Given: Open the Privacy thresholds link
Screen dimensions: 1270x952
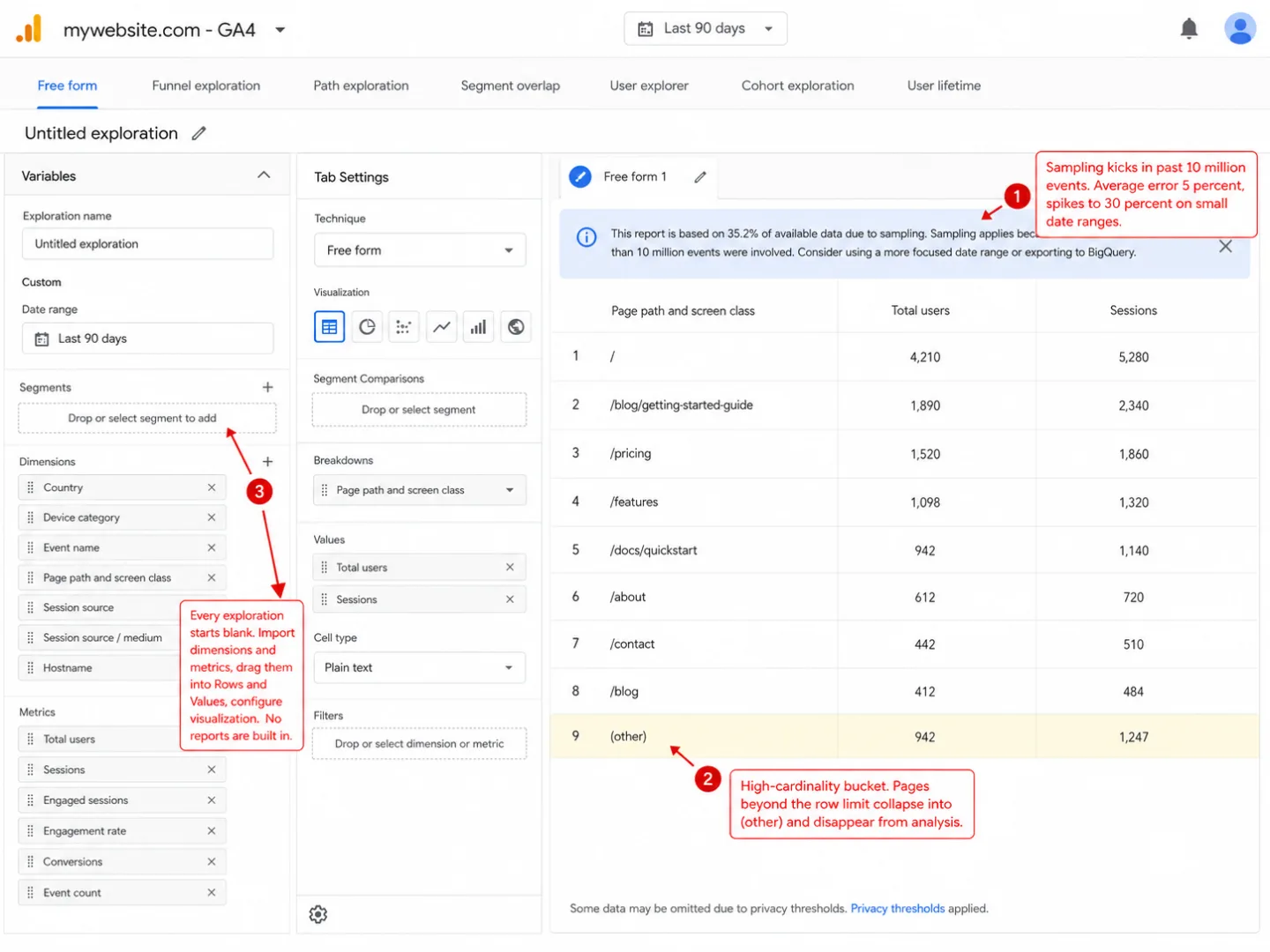Looking at the screenshot, I should pyautogui.click(x=898, y=908).
